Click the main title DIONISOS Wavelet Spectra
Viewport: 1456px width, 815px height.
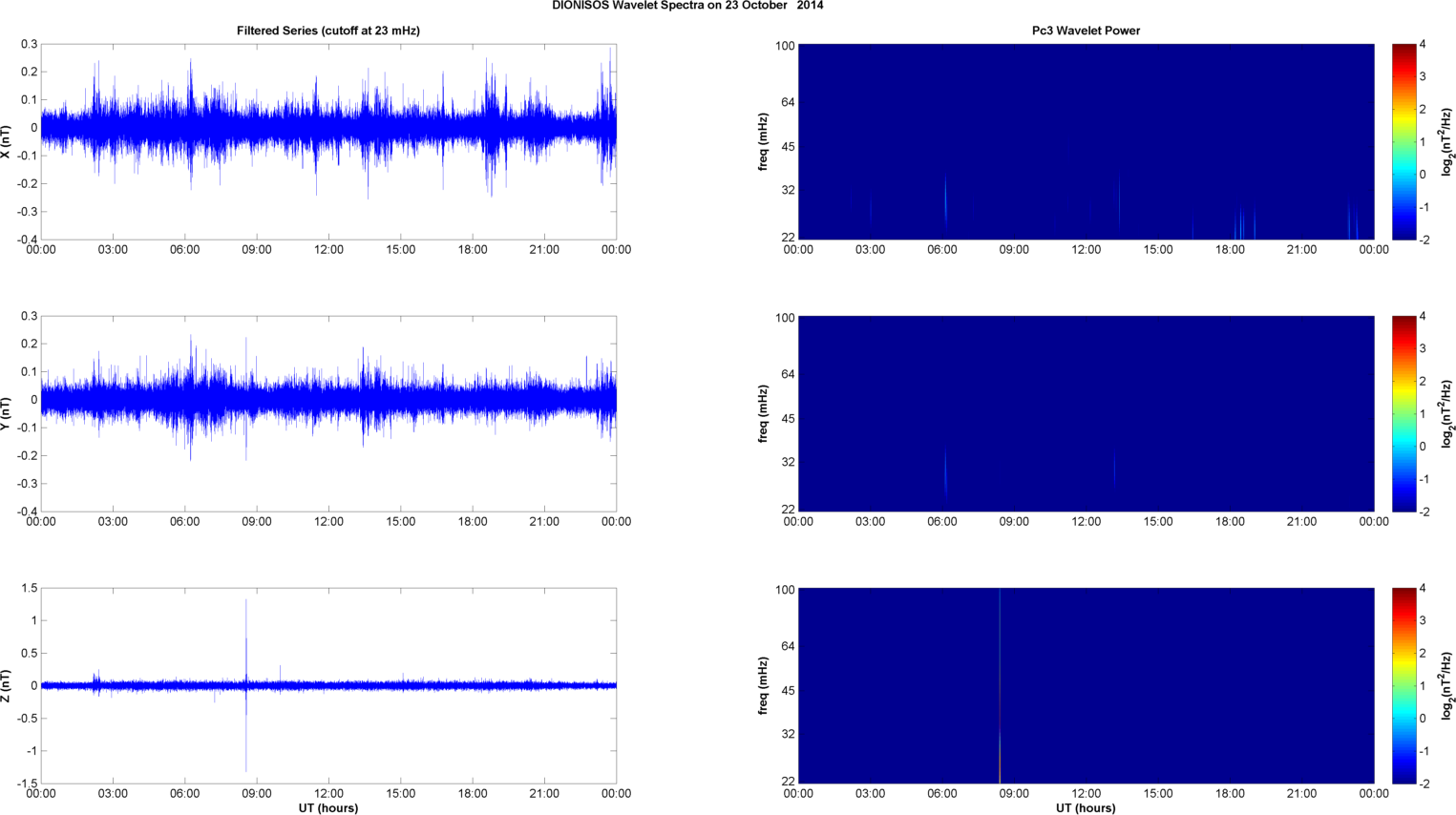click(687, 6)
